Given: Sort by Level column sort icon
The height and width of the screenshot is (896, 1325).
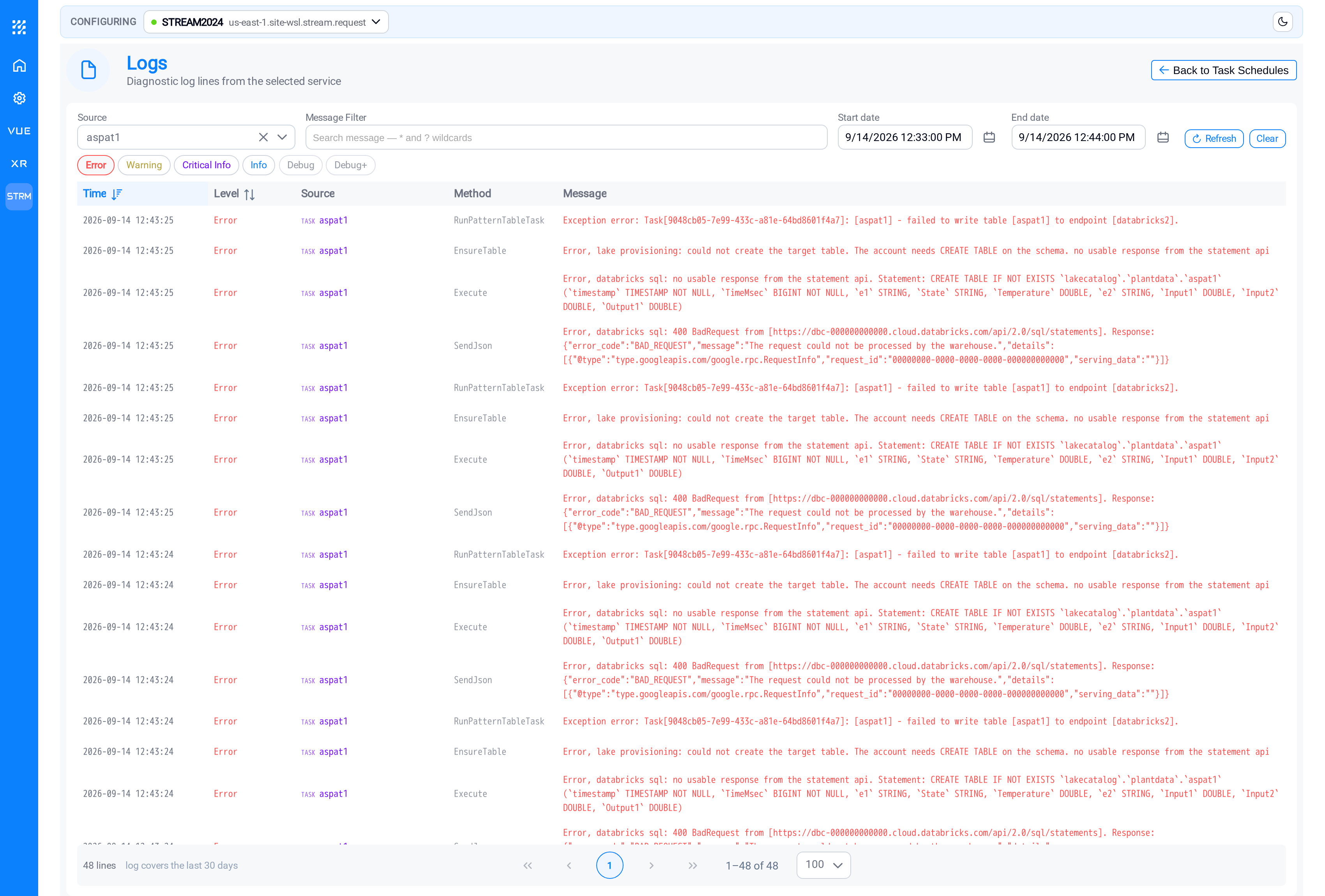Looking at the screenshot, I should 249,194.
